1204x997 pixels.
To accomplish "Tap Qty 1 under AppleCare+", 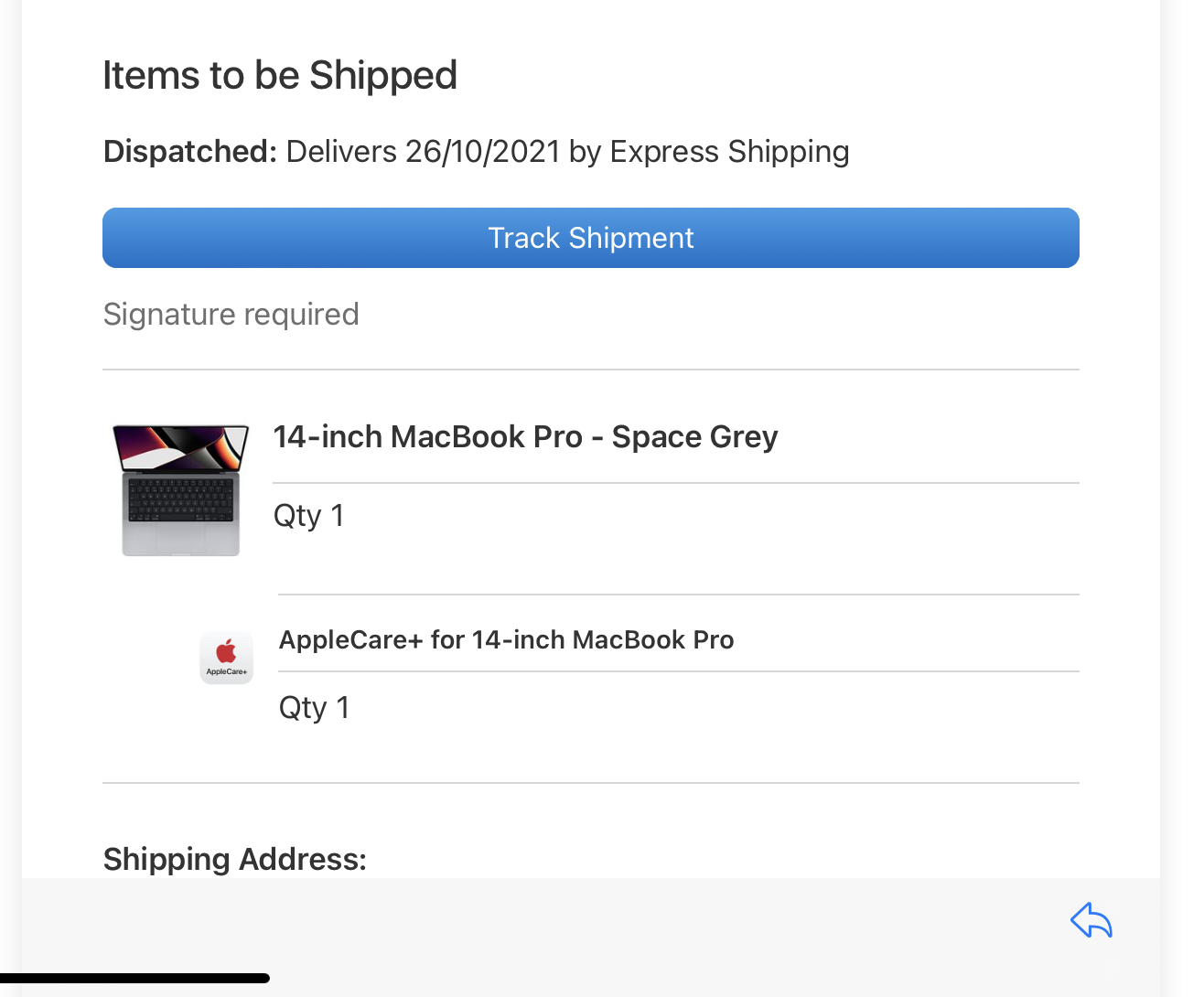I will point(315,708).
